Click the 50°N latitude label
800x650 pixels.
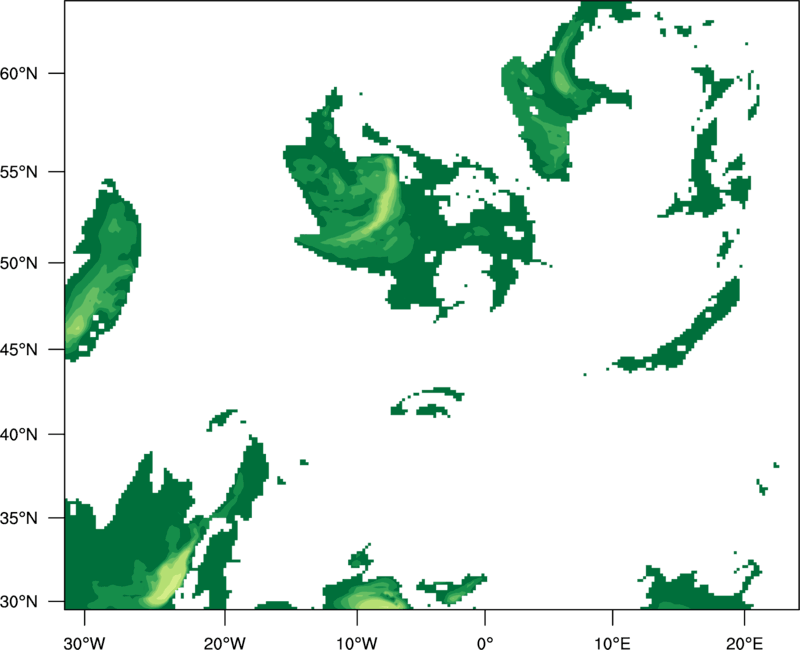click(x=19, y=263)
